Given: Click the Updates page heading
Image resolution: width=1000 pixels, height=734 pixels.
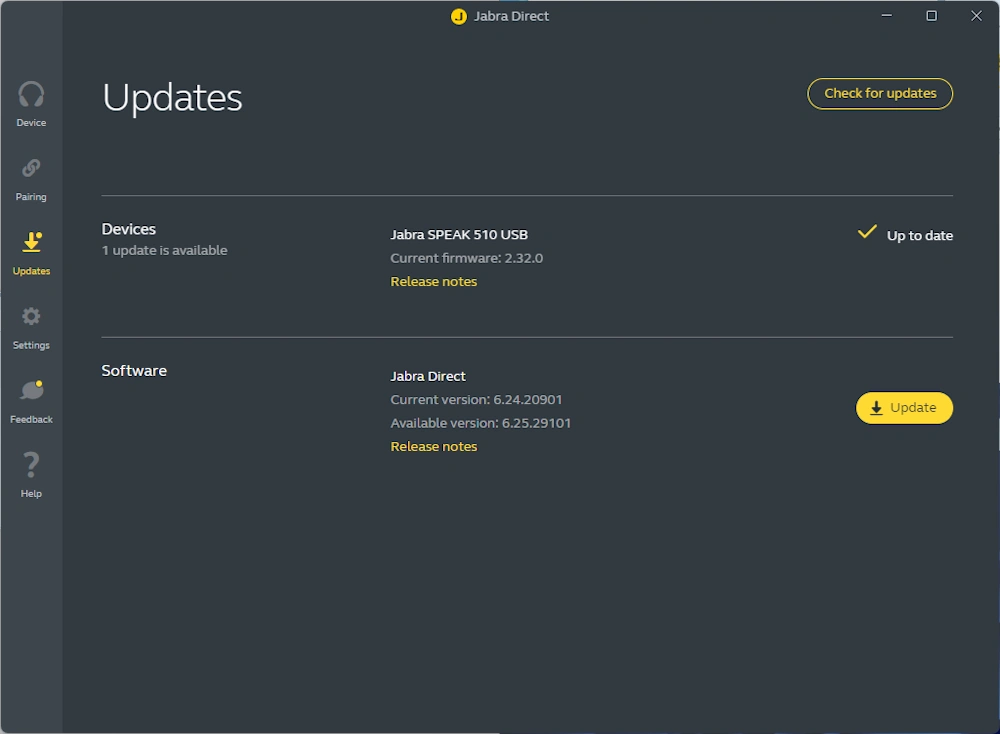Looking at the screenshot, I should 172,98.
